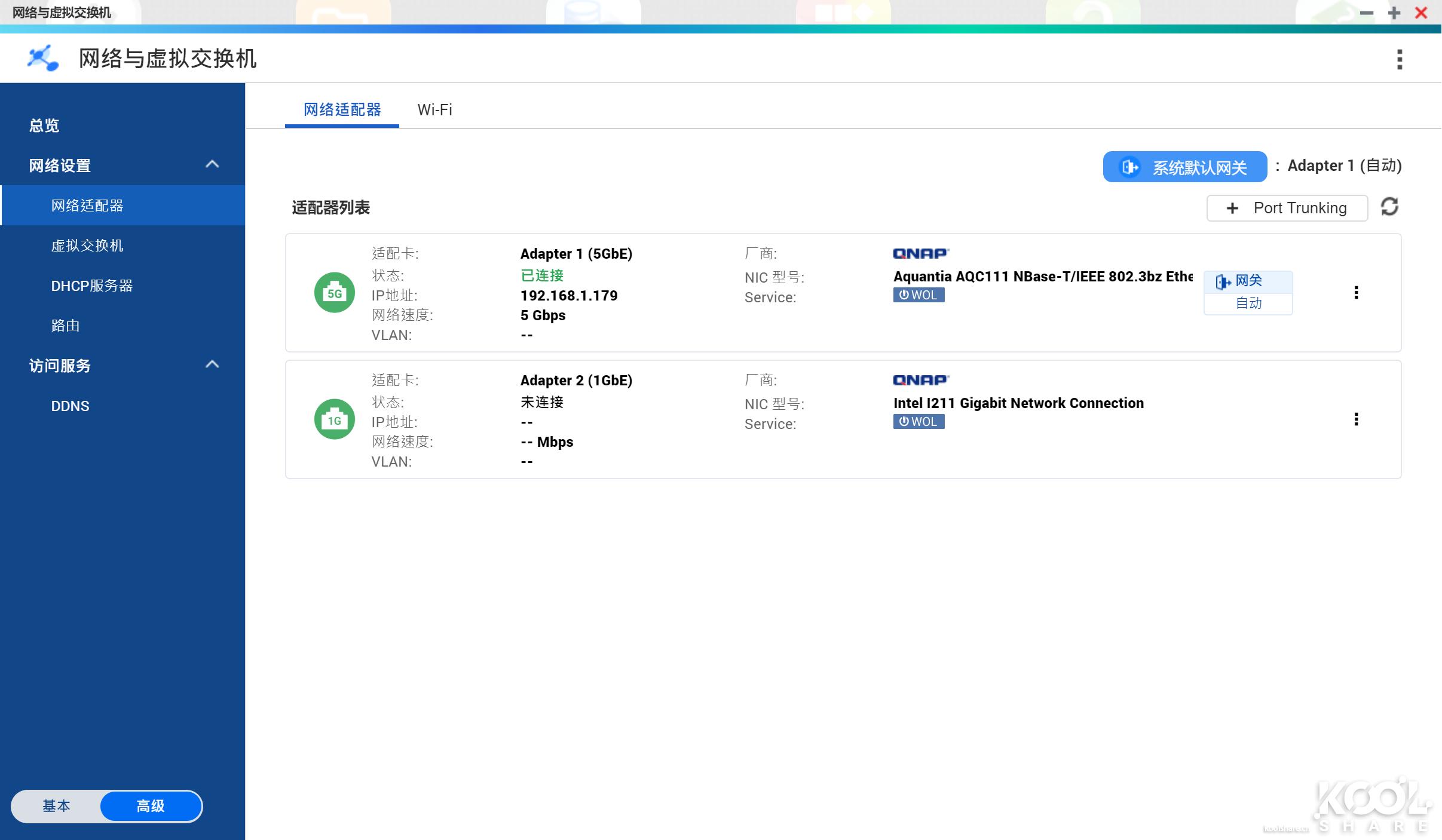Viewport: 1442px width, 840px height.
Task: Open the DDNS settings page
Action: pos(71,406)
